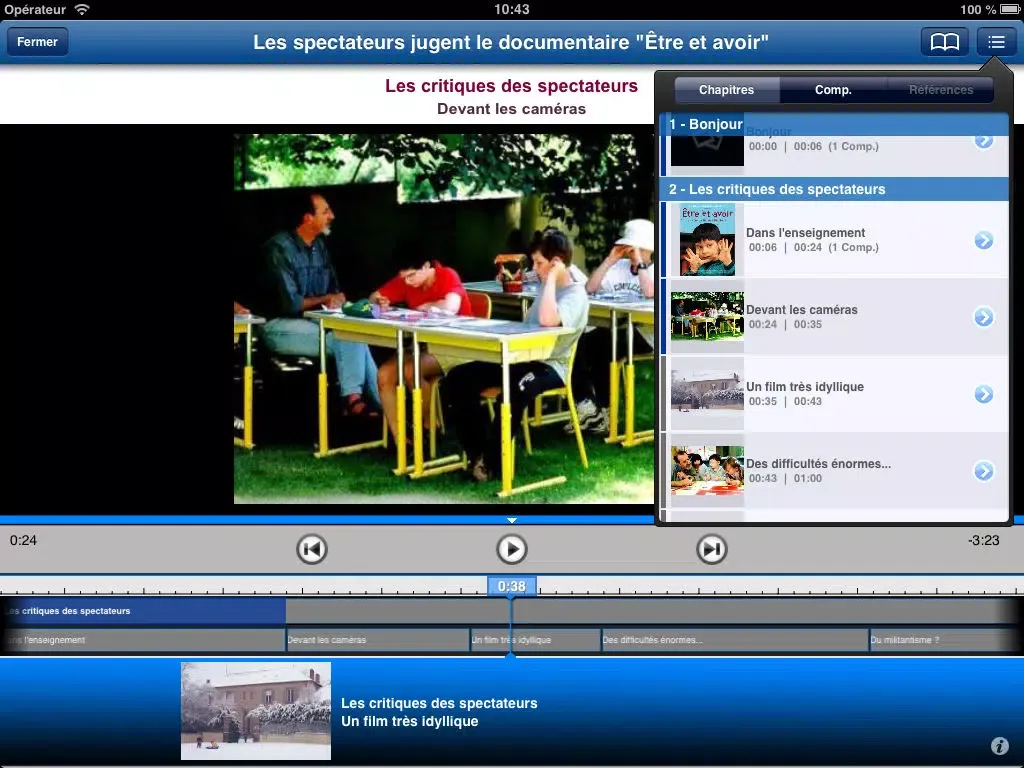The width and height of the screenshot is (1024, 768).
Task: Select Devant les caméras thumbnail in list
Action: coord(707,316)
